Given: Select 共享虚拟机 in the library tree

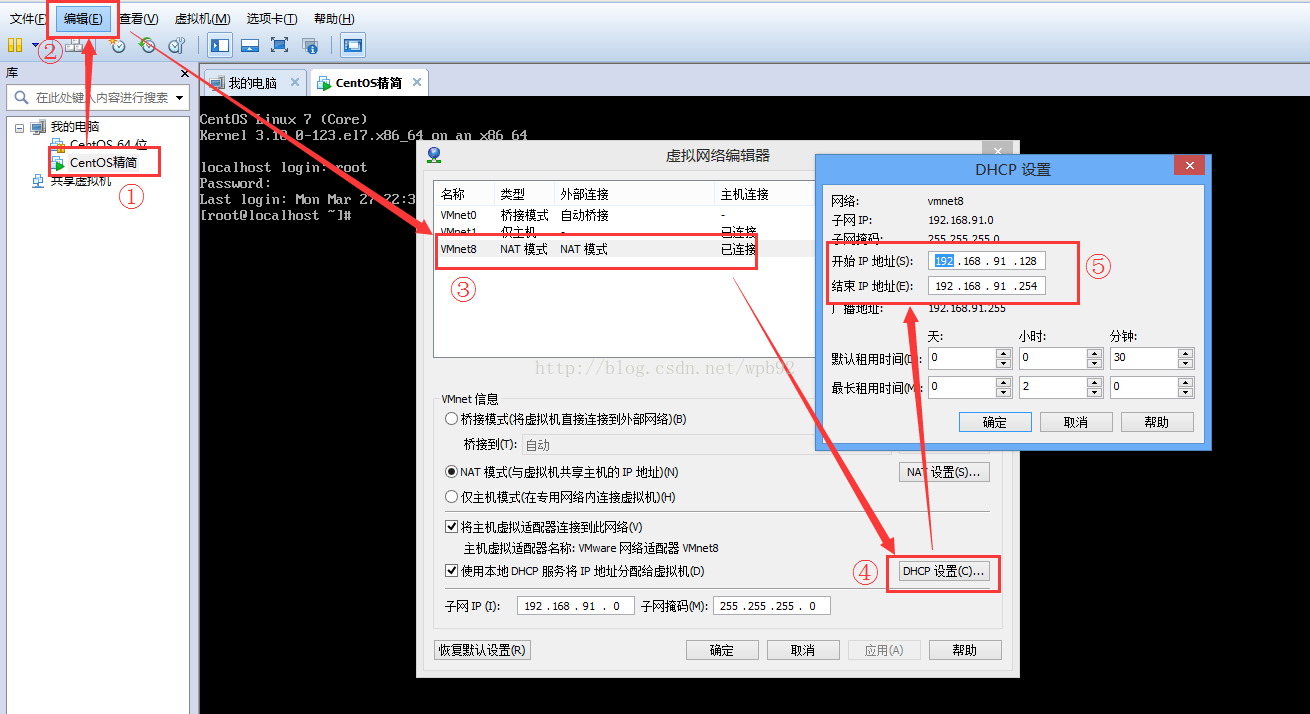Looking at the screenshot, I should click(x=81, y=181).
